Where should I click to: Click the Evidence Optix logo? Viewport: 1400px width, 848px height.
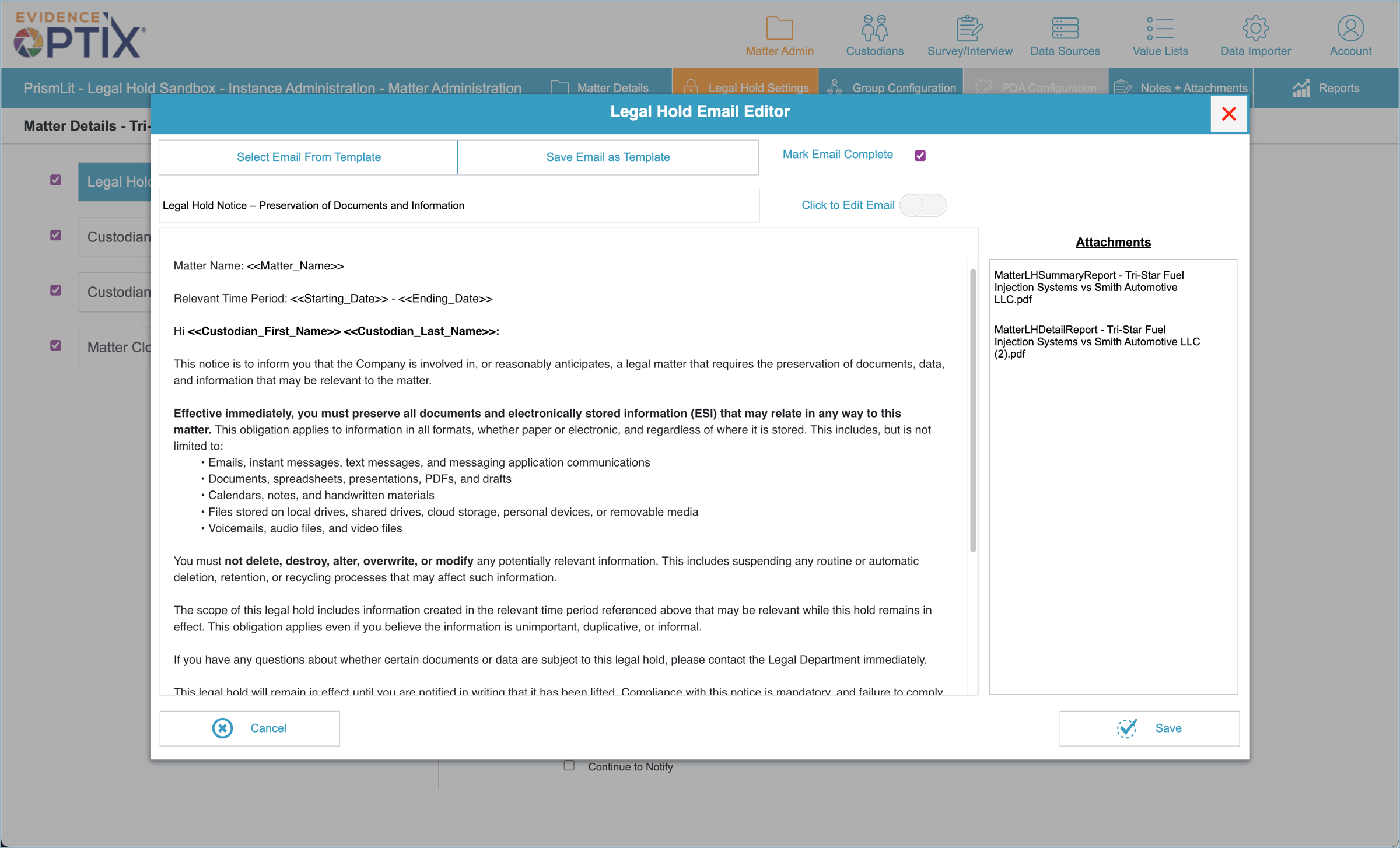80,35
